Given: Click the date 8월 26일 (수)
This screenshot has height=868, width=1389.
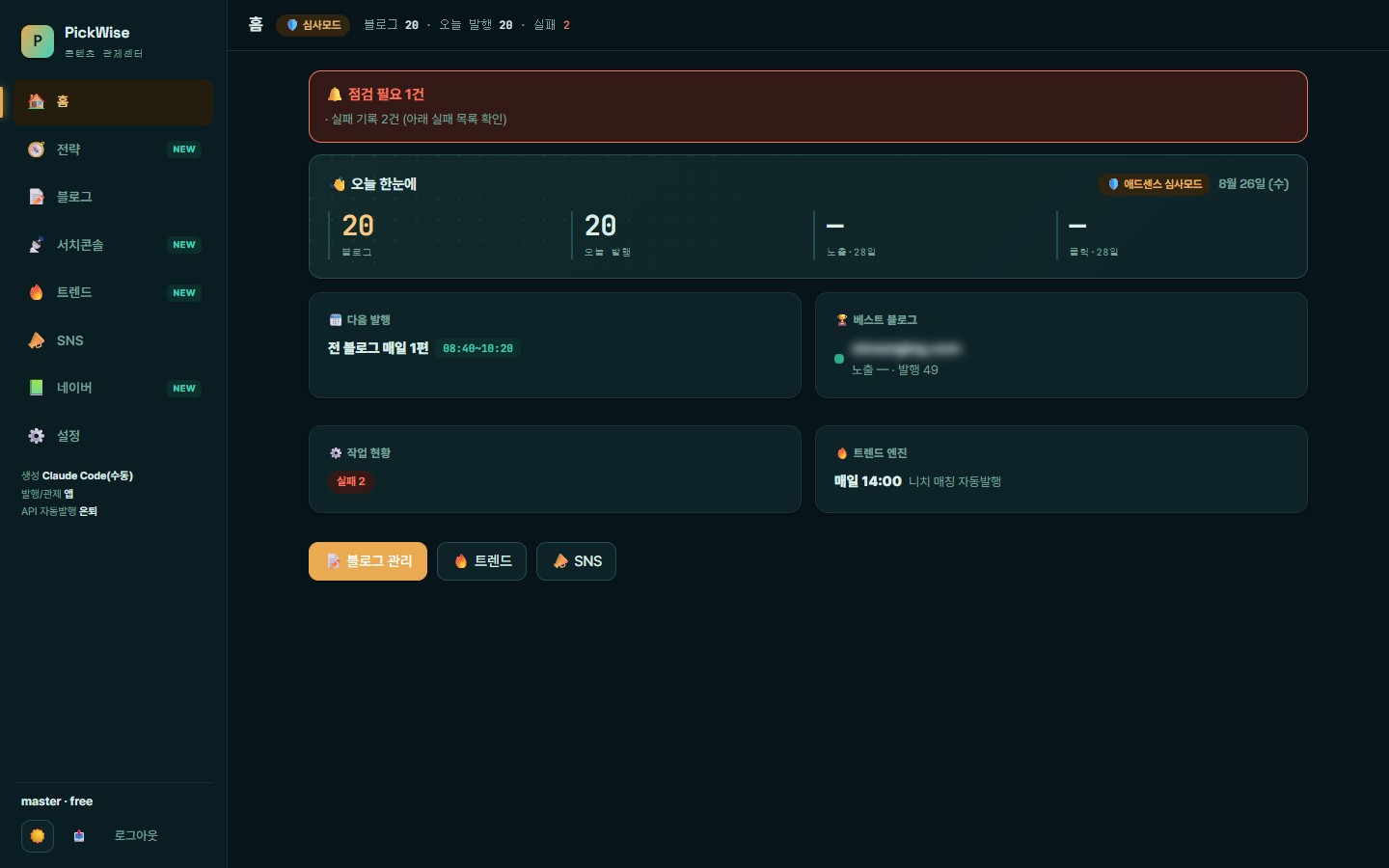Looking at the screenshot, I should [x=1253, y=184].
